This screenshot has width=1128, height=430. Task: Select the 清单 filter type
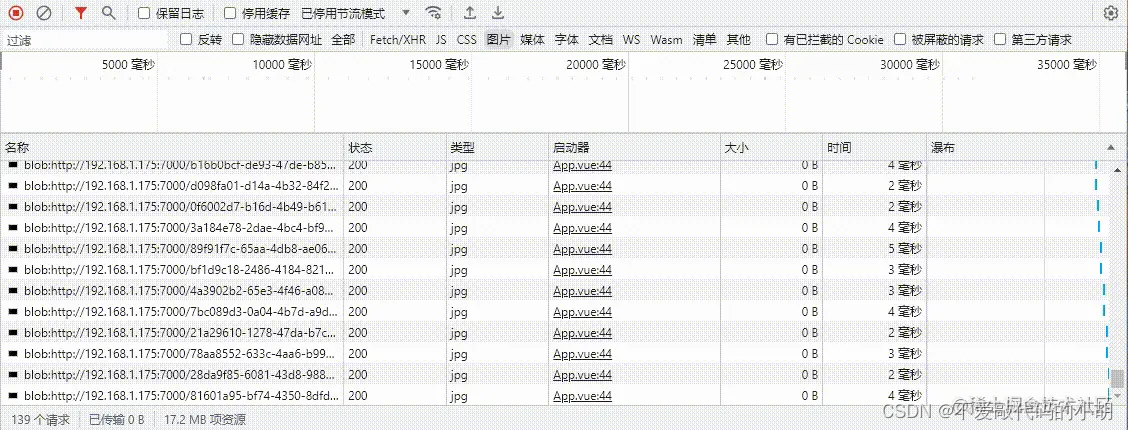704,40
